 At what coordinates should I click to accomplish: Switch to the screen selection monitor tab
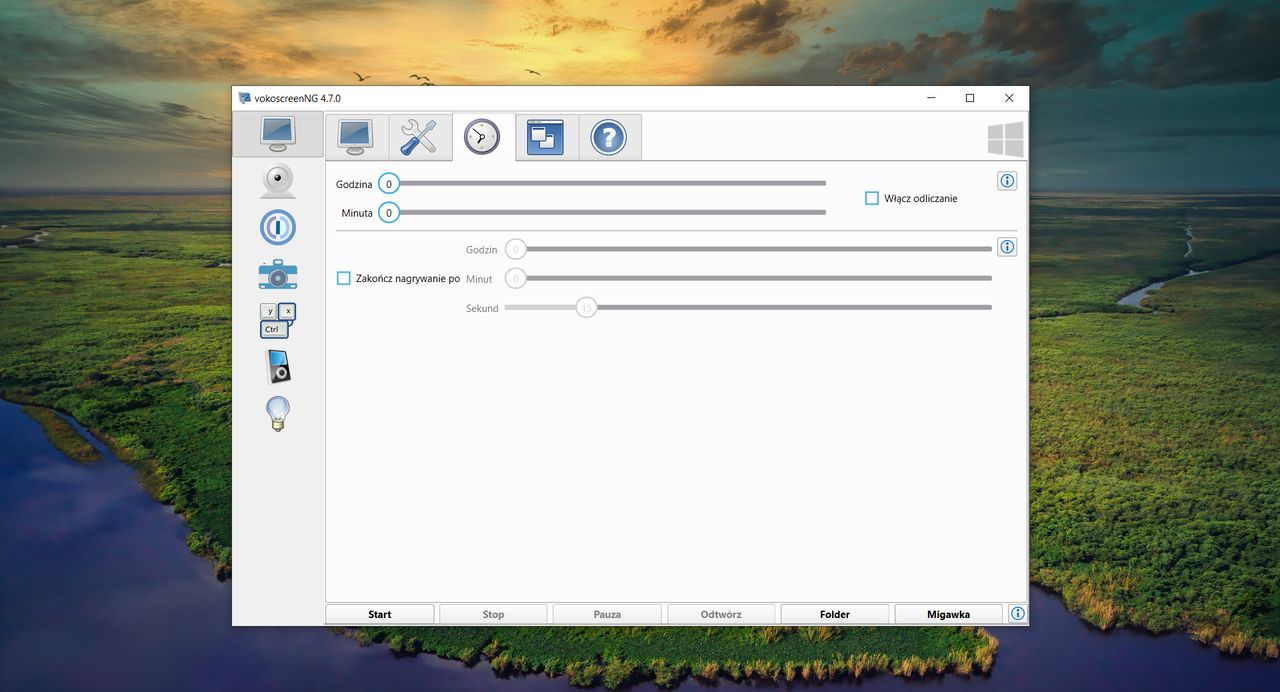coord(356,137)
